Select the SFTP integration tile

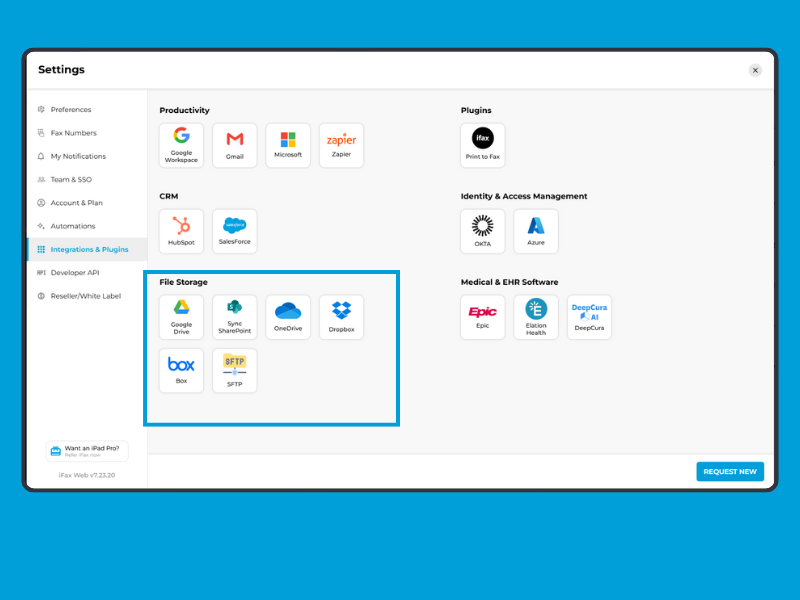pyautogui.click(x=235, y=370)
